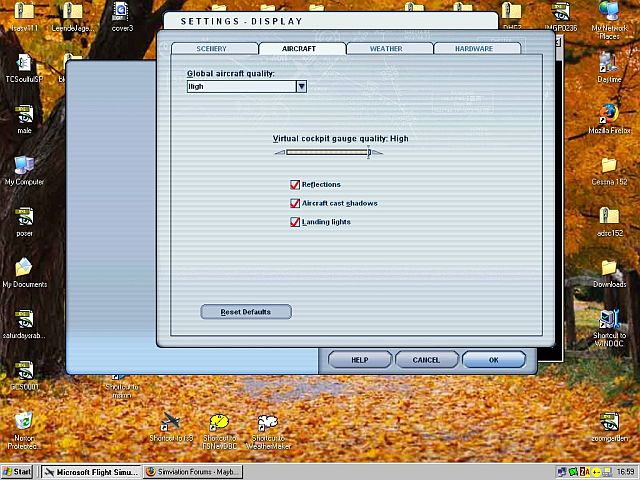Disable the Landing lights checkbox
This screenshot has height=480, width=640.
coord(295,222)
